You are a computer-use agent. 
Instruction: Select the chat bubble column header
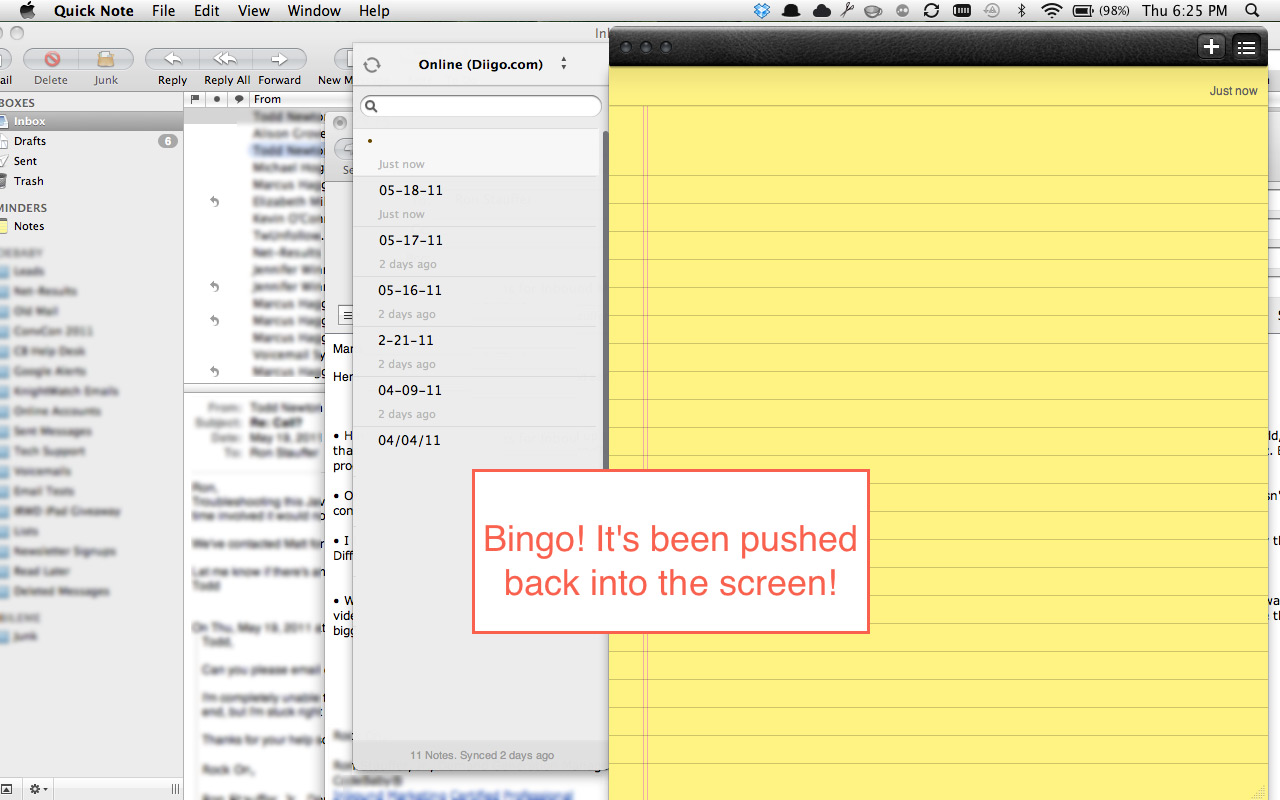pos(238,99)
